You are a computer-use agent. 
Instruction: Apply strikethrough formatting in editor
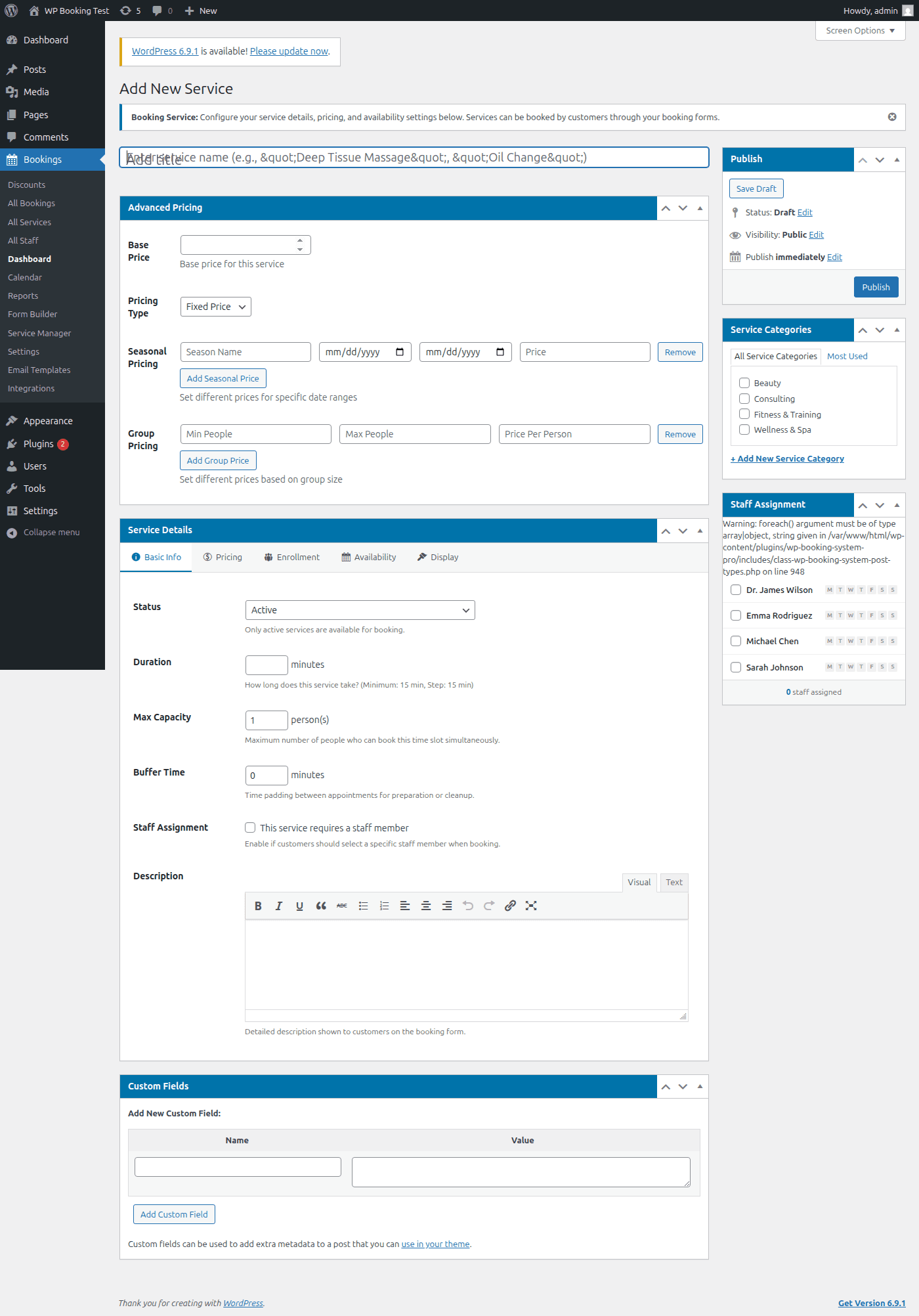pos(342,906)
